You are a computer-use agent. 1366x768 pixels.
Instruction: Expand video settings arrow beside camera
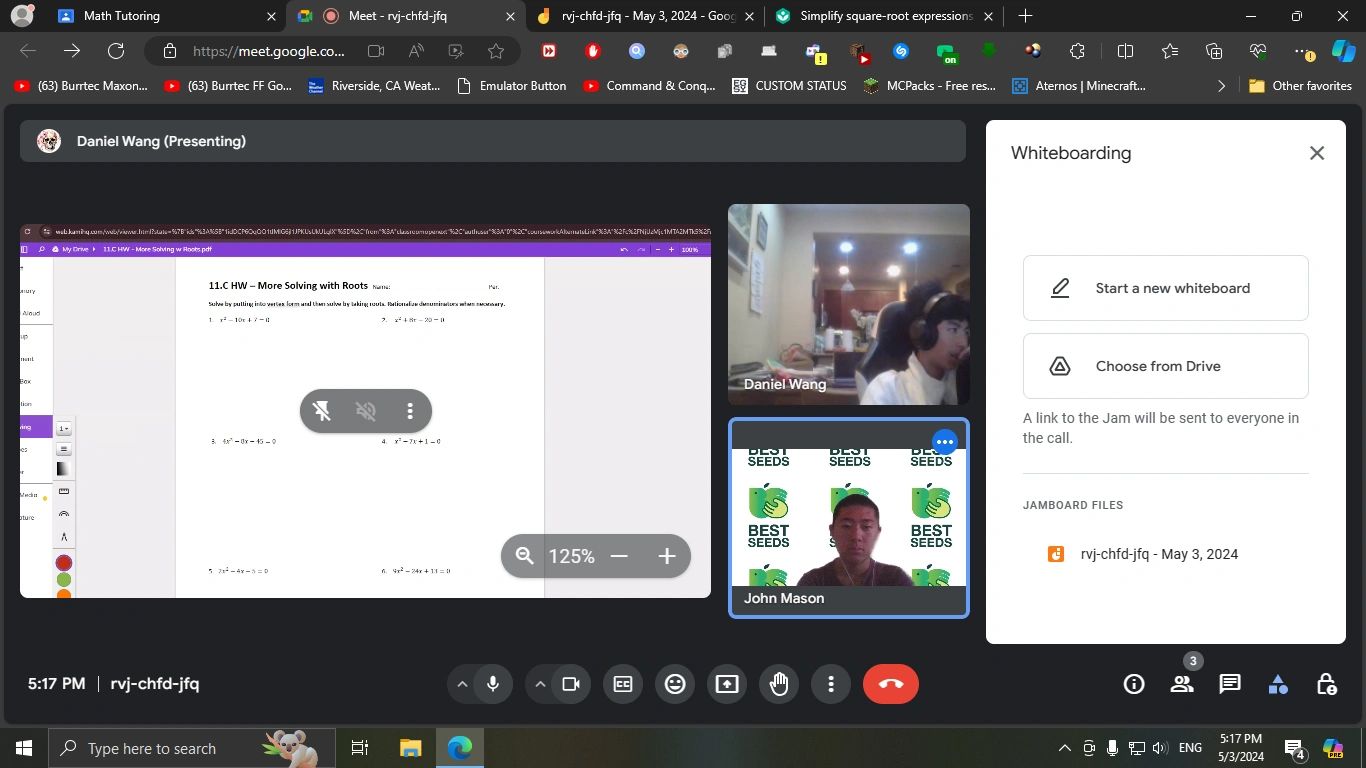coord(540,684)
